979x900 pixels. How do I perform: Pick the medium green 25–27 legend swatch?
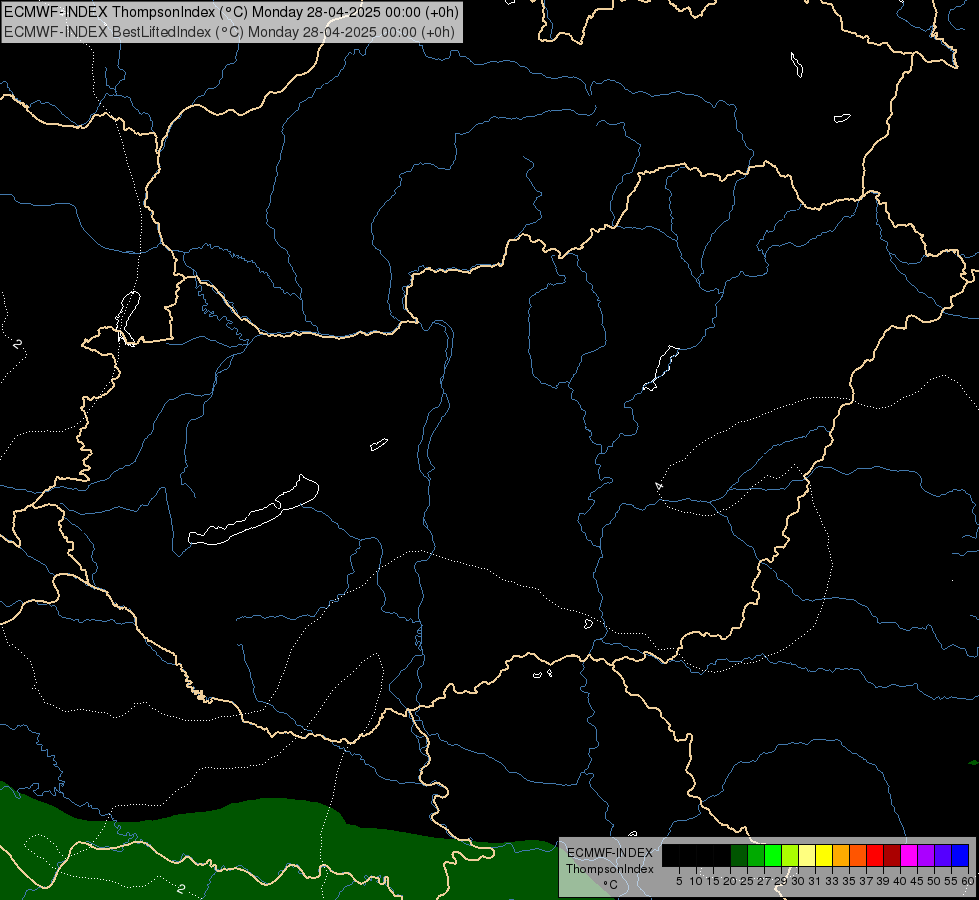point(756,855)
